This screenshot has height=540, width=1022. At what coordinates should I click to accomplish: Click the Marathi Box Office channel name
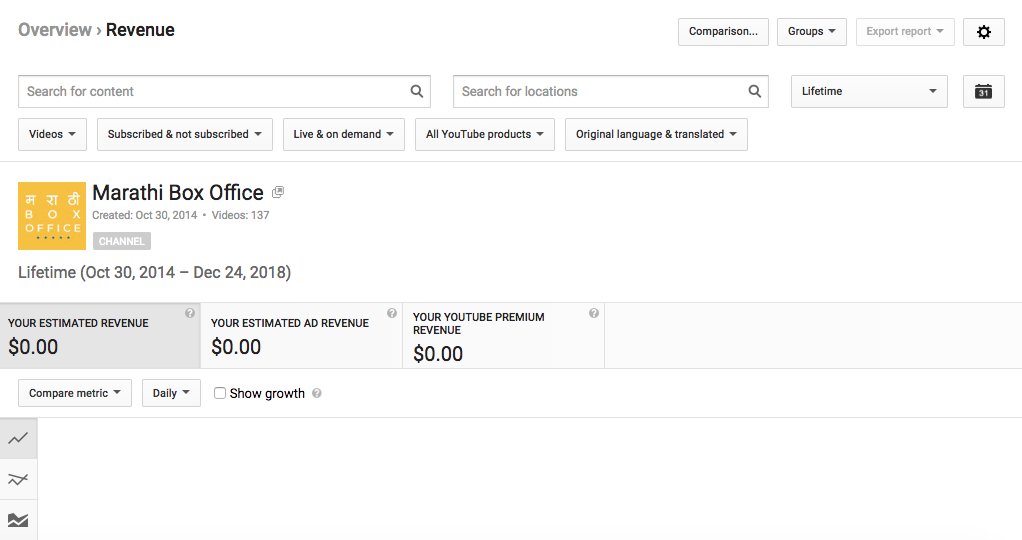click(x=178, y=193)
